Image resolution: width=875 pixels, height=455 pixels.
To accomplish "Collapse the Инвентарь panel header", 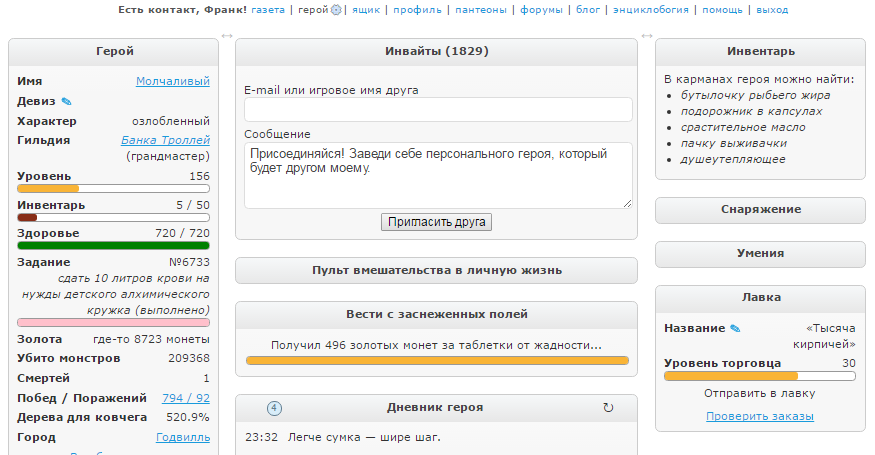I will (760, 52).
